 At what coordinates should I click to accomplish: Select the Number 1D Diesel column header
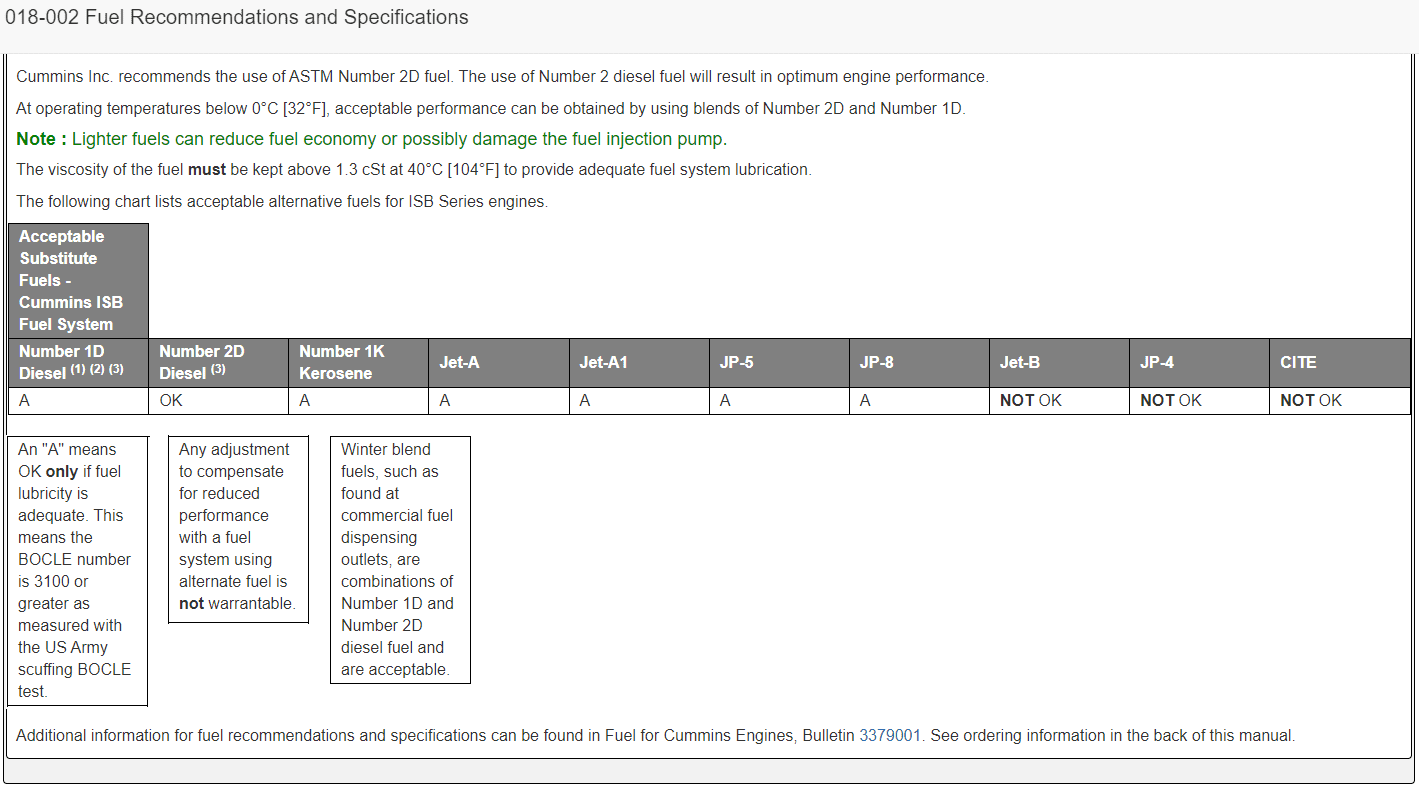78,362
